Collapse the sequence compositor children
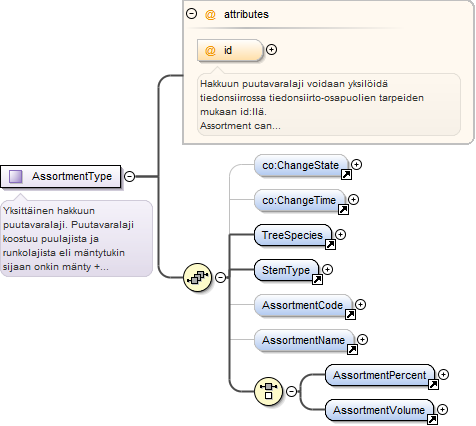Image resolution: width=476 pixels, height=426 pixels. pos(220,277)
